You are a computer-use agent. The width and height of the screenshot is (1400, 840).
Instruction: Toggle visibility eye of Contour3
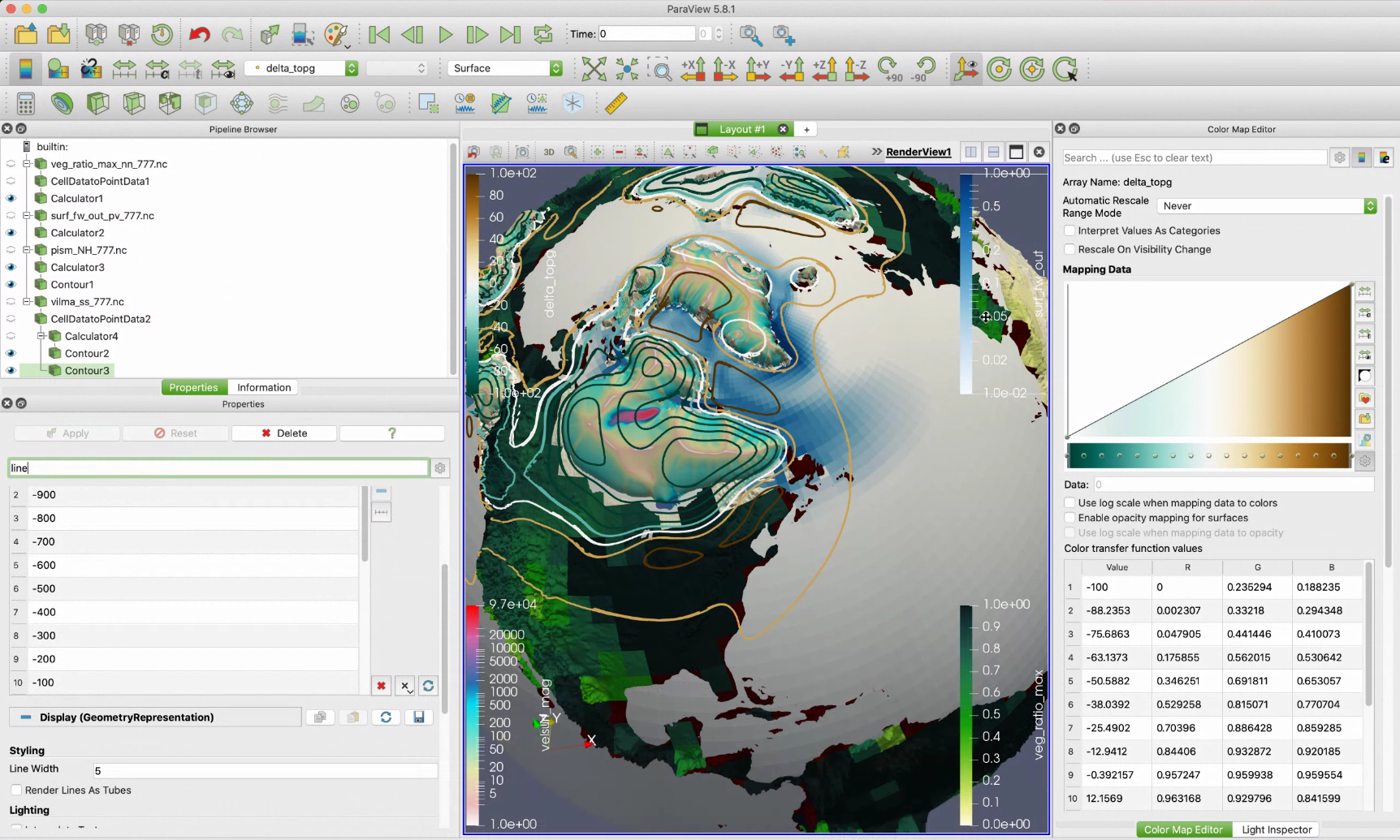pos(11,371)
